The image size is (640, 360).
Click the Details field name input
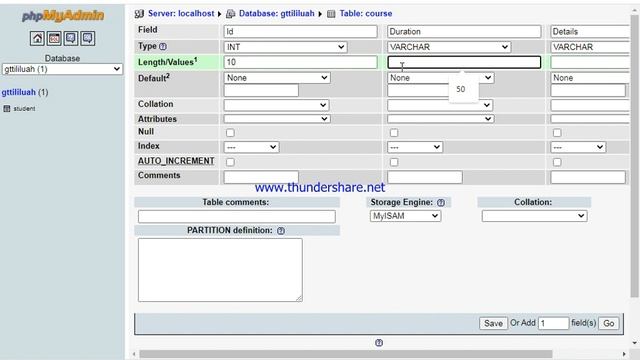590,31
